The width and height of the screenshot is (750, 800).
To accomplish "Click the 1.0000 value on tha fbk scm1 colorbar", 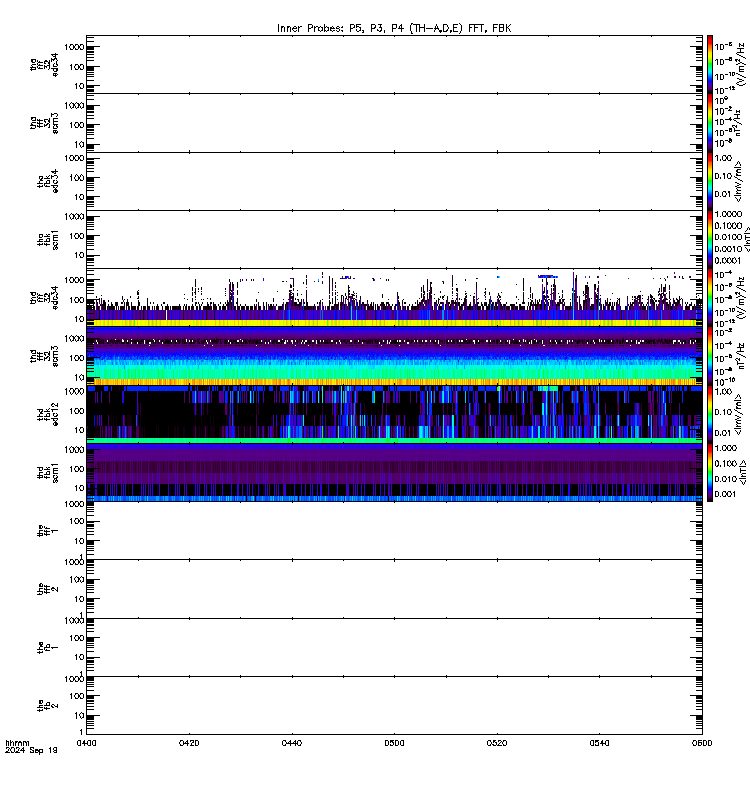I will tap(728, 214).
